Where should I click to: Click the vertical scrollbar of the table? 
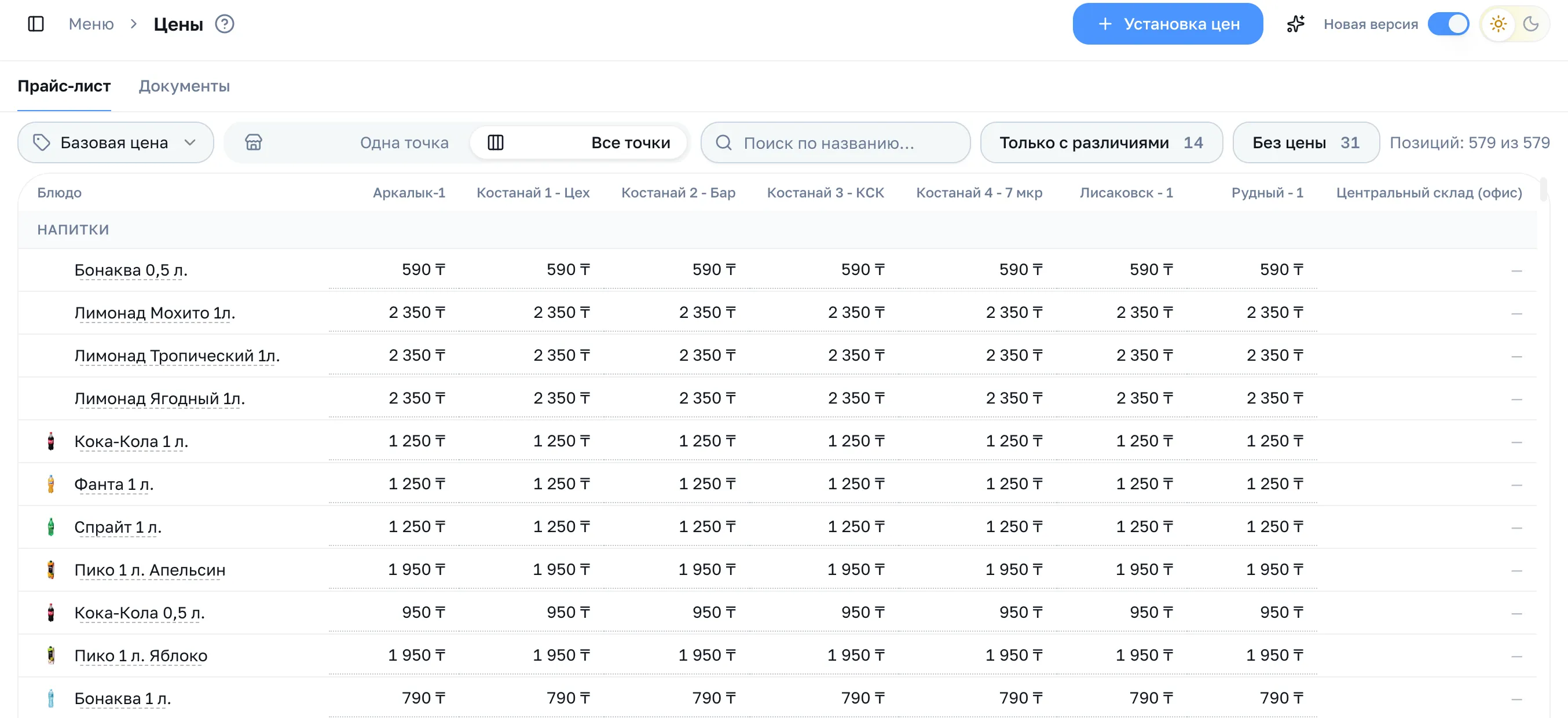pos(1543,189)
